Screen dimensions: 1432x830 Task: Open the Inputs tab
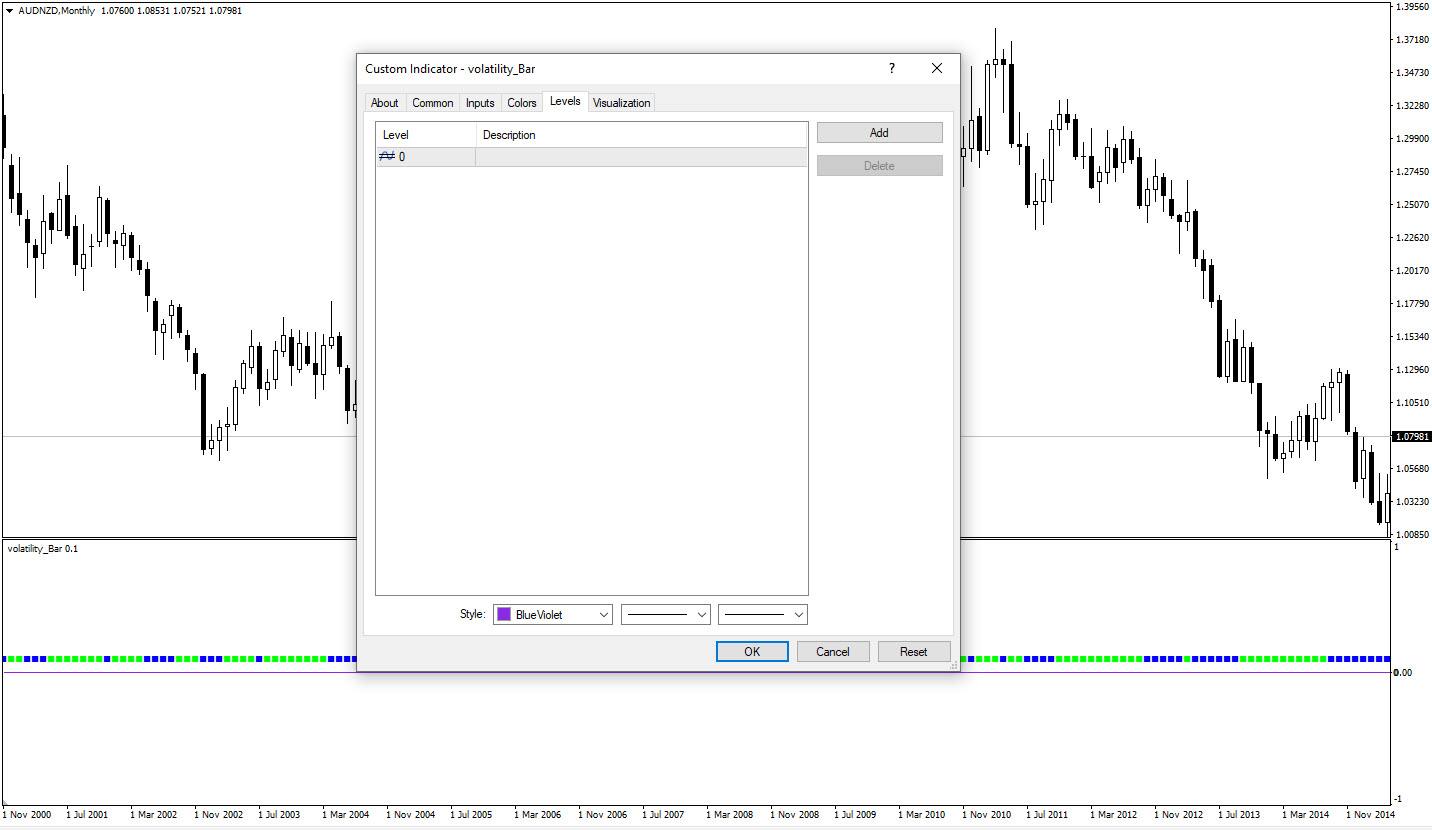coord(480,103)
